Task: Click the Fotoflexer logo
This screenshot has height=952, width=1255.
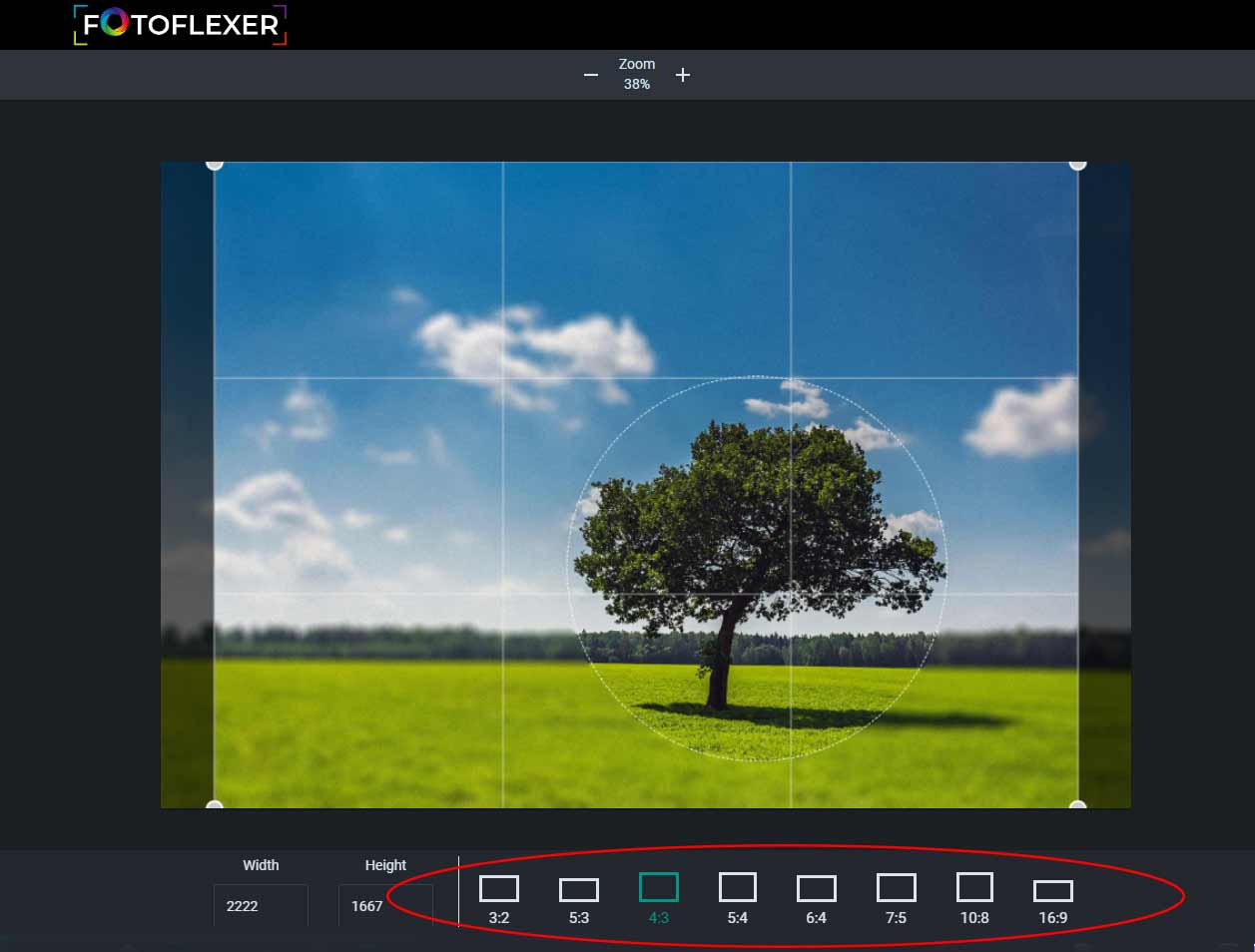Action: tap(181, 25)
